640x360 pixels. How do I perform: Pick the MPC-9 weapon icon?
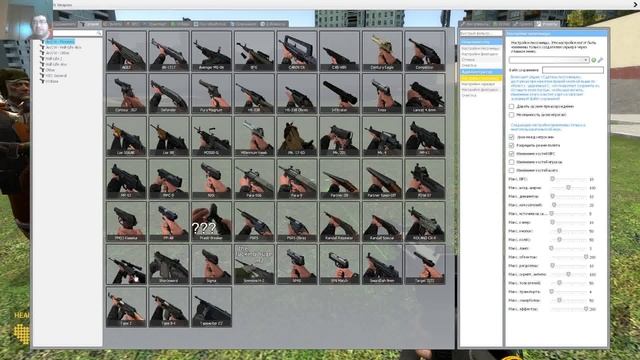pos(169,179)
